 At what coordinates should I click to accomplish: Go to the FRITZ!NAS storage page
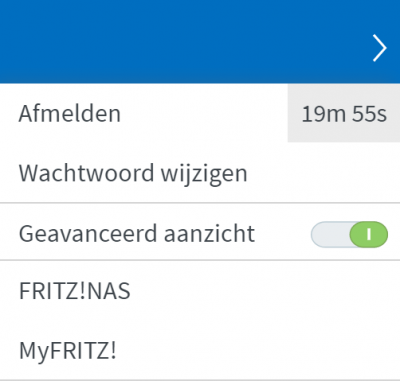click(75, 291)
